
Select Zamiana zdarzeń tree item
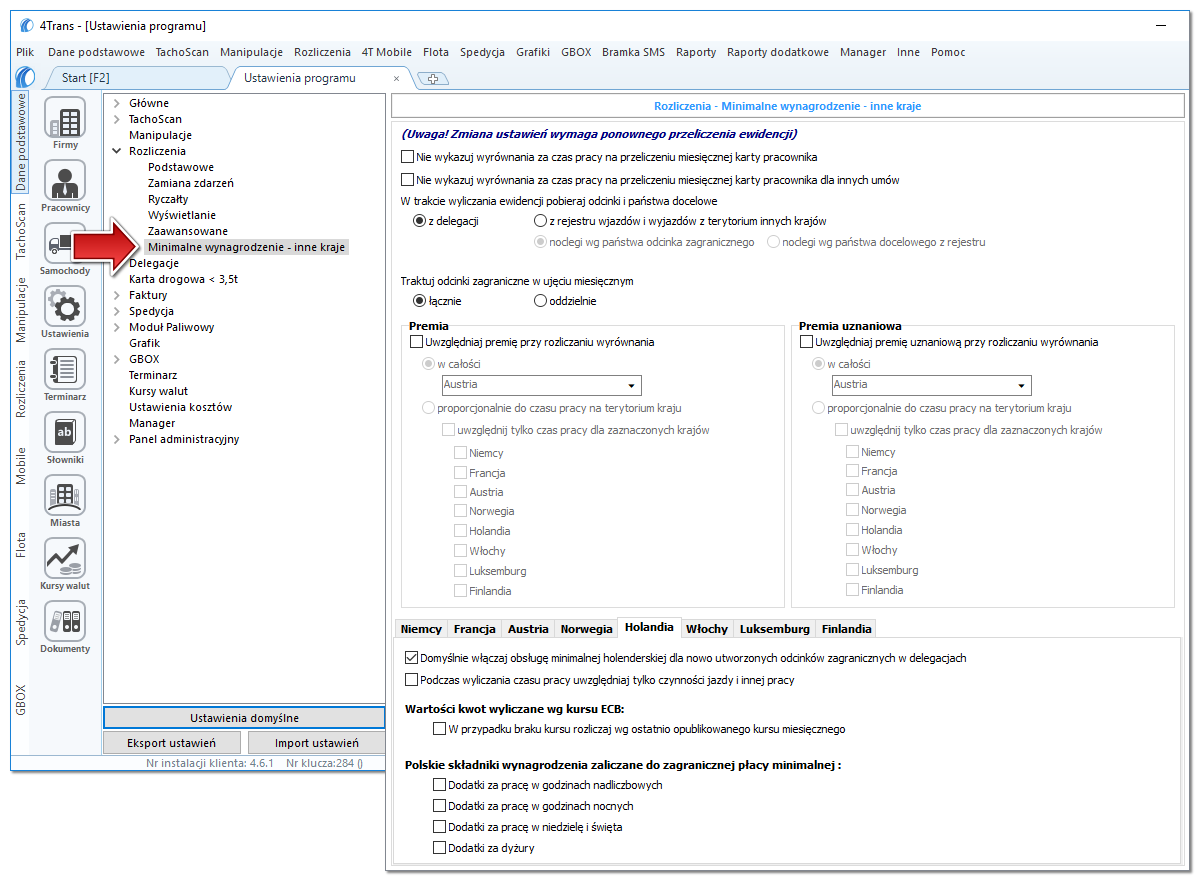click(x=191, y=183)
